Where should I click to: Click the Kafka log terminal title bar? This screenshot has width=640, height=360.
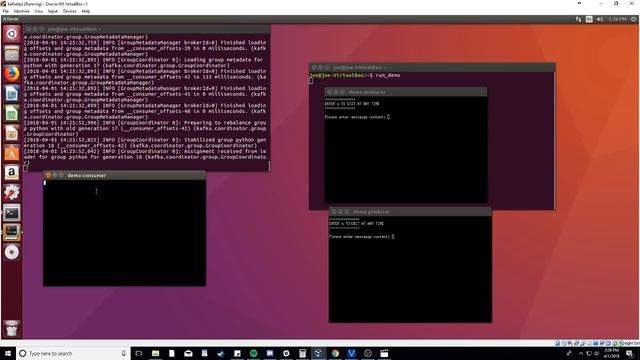click(x=147, y=29)
